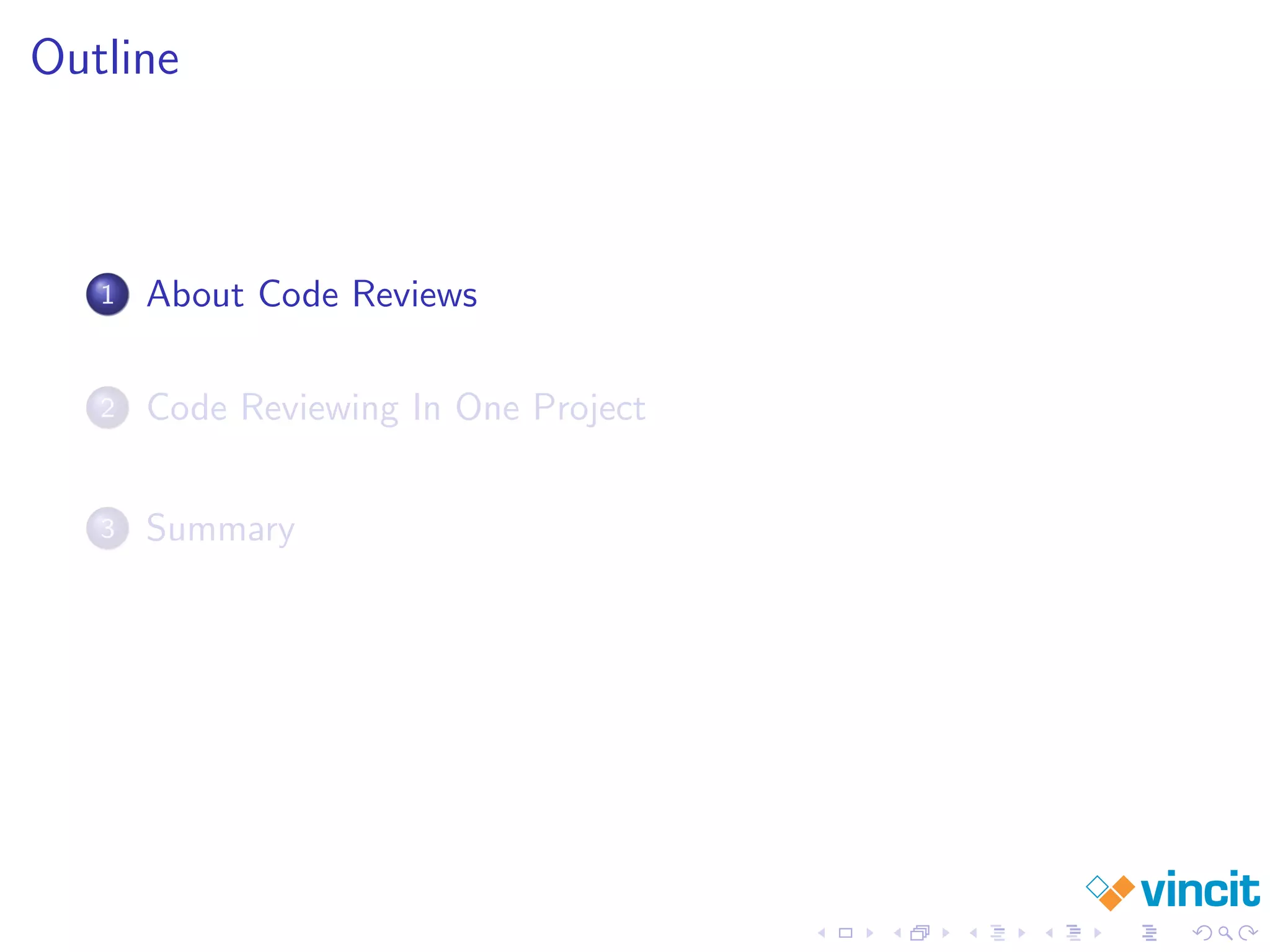Open search with the magnifier icon
Screen dimensions: 1270x952
[x=1225, y=933]
